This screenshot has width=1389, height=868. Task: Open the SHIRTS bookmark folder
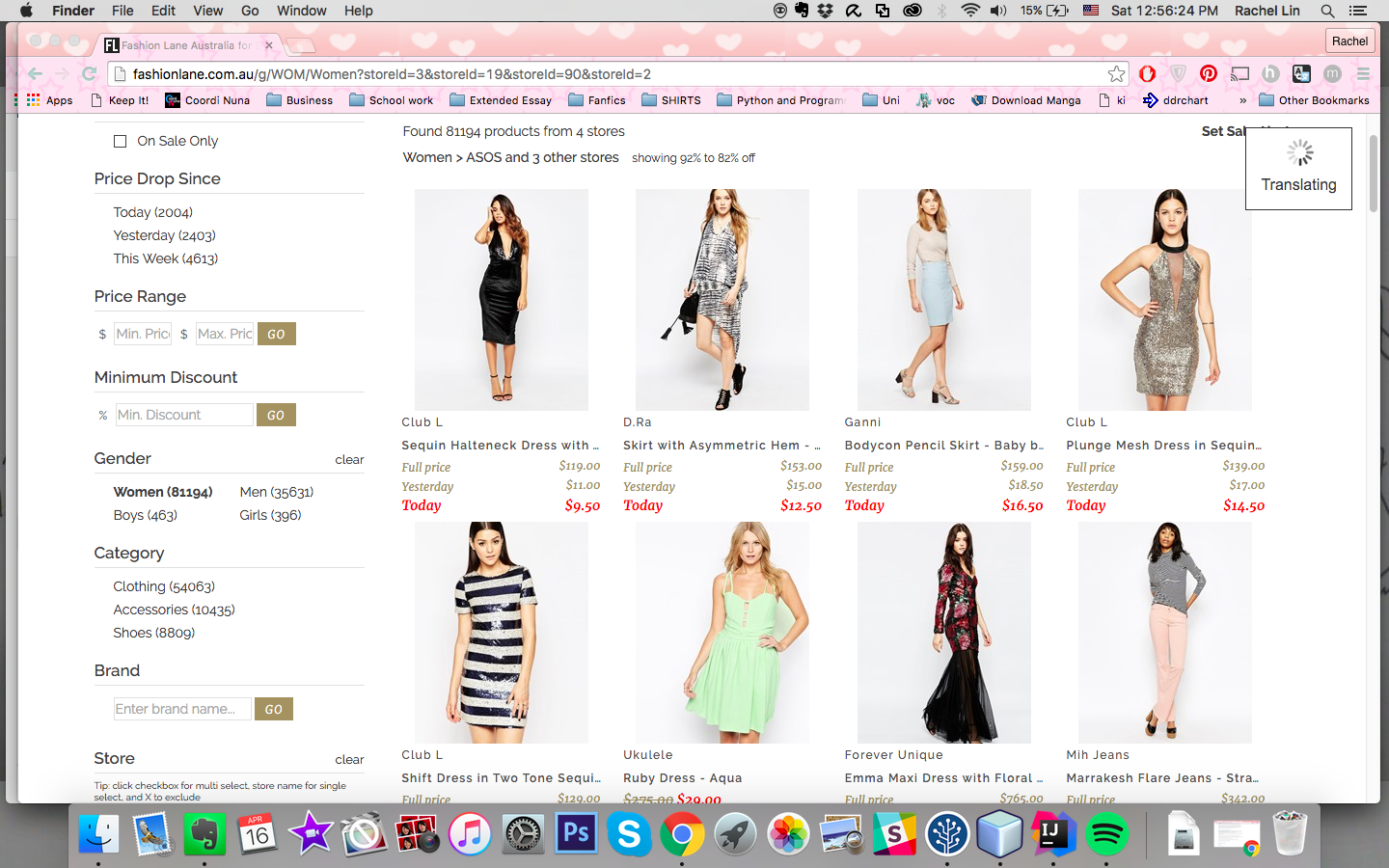click(x=671, y=100)
